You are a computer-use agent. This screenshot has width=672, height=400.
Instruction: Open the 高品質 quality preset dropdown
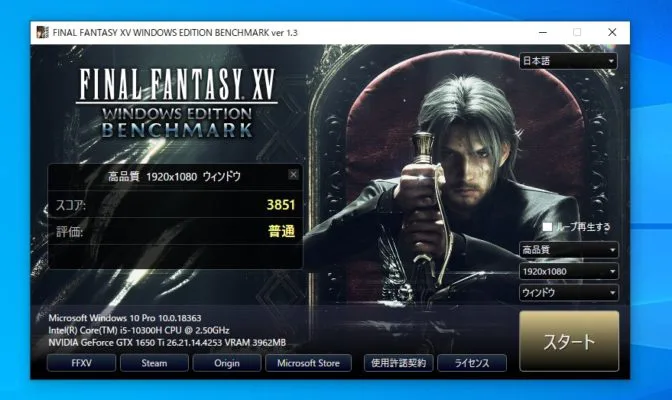click(568, 250)
